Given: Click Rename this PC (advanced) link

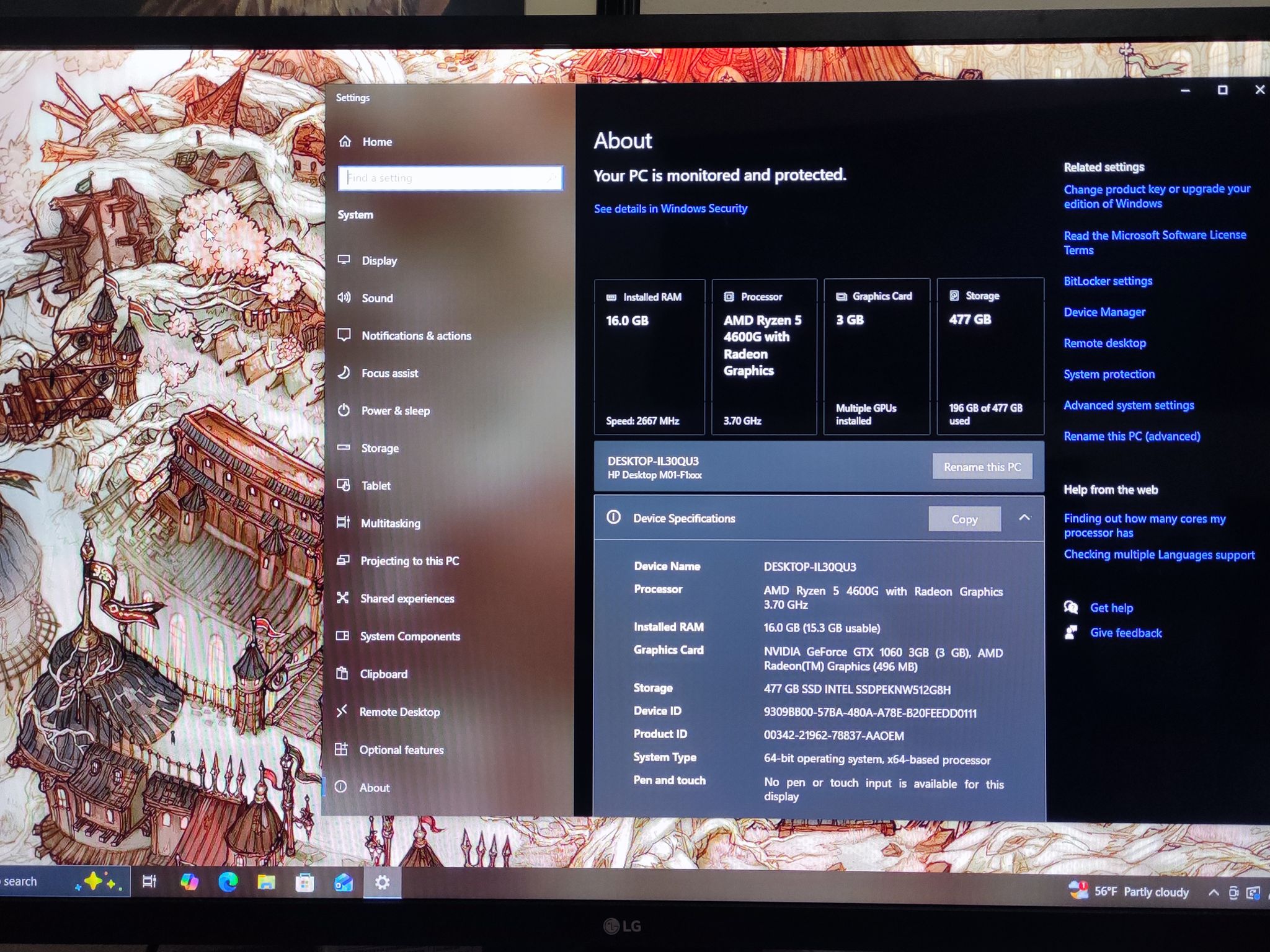Looking at the screenshot, I should (1132, 436).
